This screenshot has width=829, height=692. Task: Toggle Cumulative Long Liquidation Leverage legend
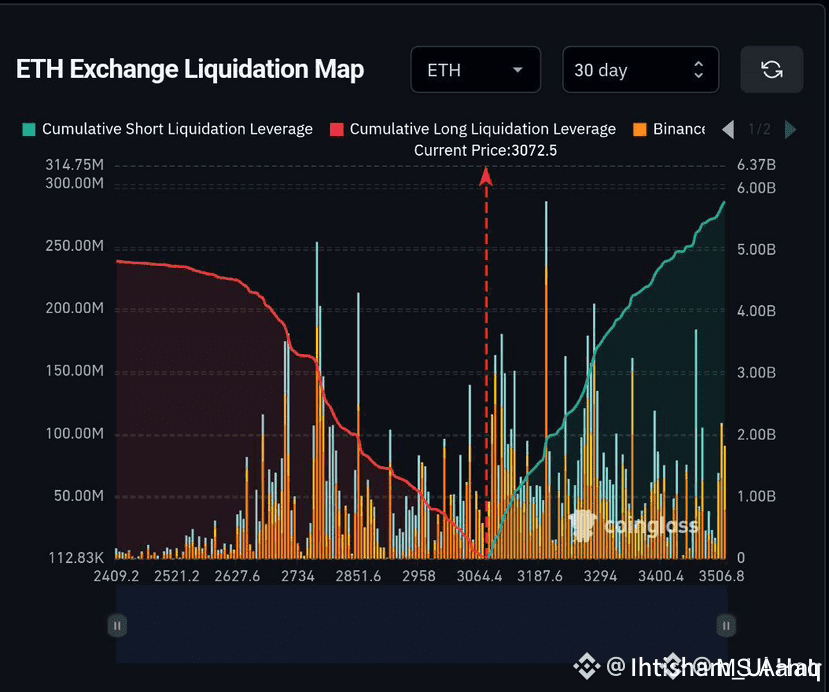click(x=473, y=129)
